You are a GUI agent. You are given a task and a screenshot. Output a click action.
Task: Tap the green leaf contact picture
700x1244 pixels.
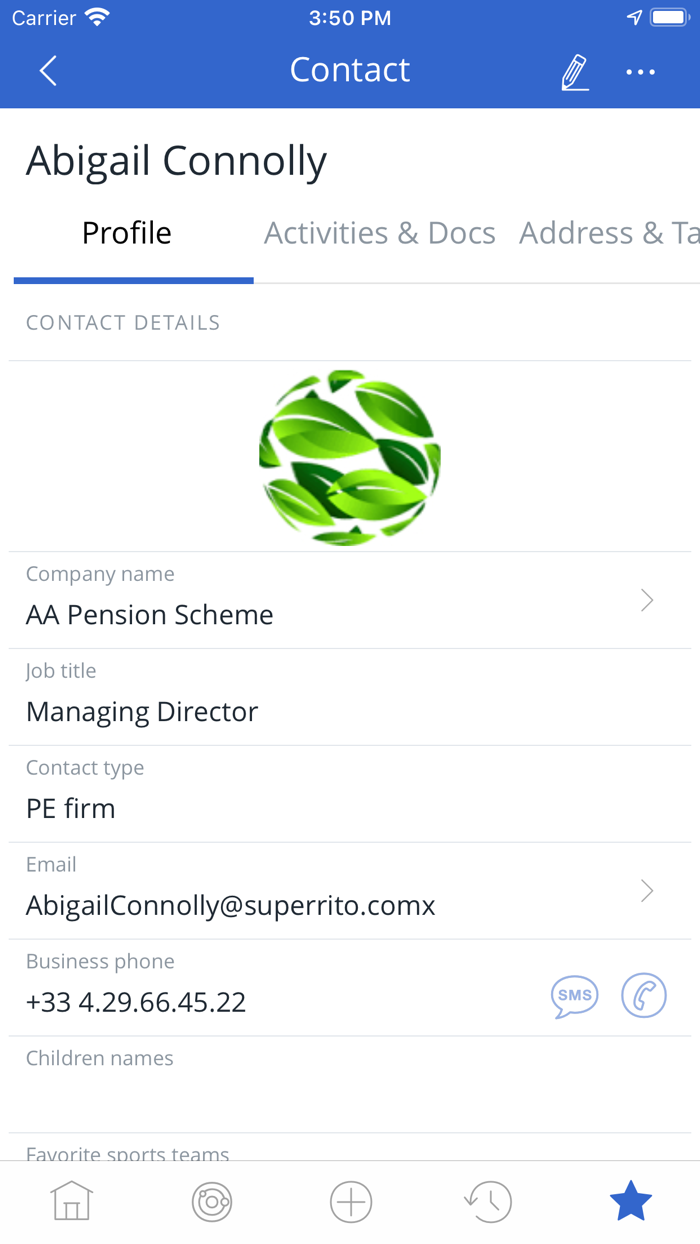pos(350,457)
